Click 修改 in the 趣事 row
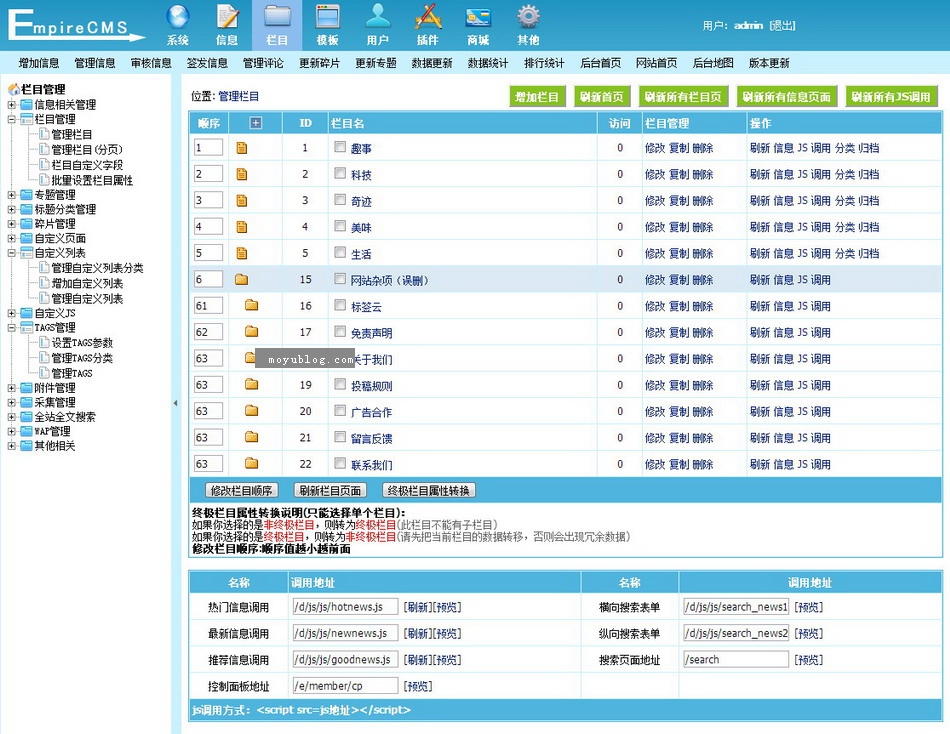This screenshot has height=734, width=950. coord(655,148)
